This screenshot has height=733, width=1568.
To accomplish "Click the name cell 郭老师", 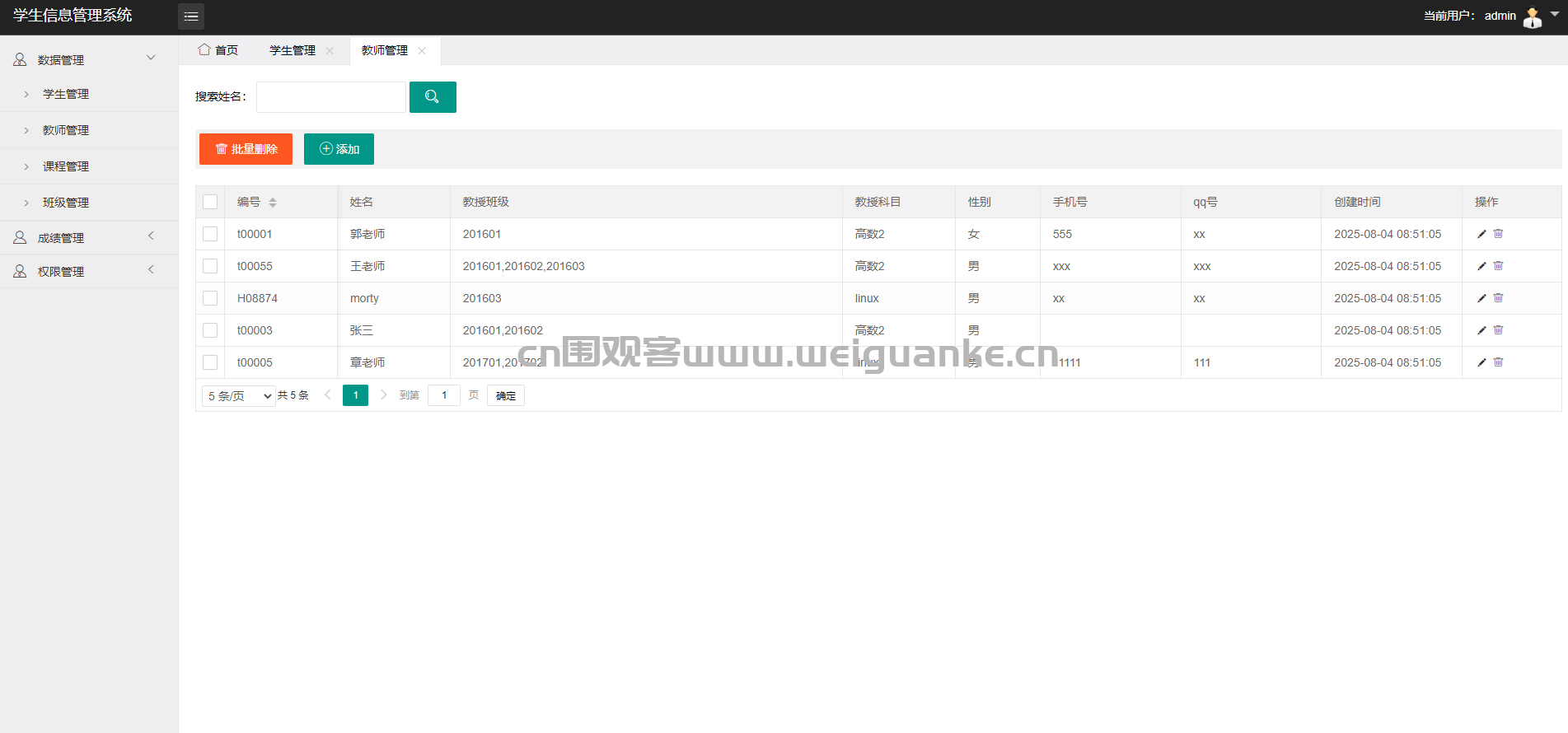I will tap(367, 234).
